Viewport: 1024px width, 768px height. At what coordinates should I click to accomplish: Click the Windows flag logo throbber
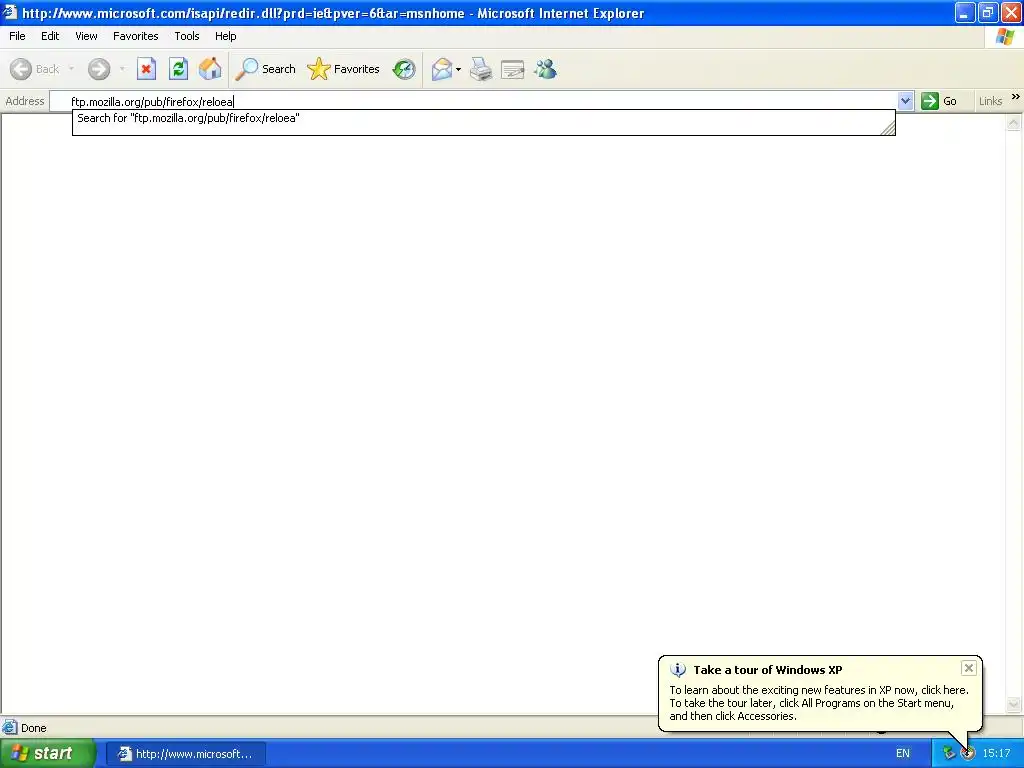pos(1005,37)
